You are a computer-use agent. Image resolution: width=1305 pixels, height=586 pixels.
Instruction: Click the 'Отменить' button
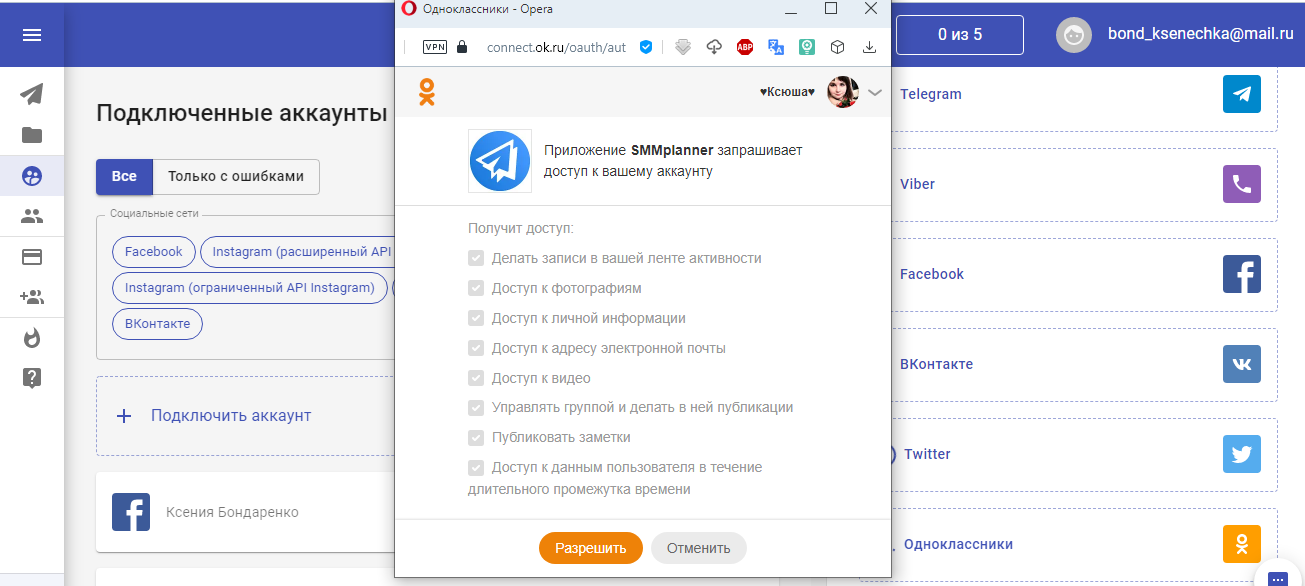[699, 548]
